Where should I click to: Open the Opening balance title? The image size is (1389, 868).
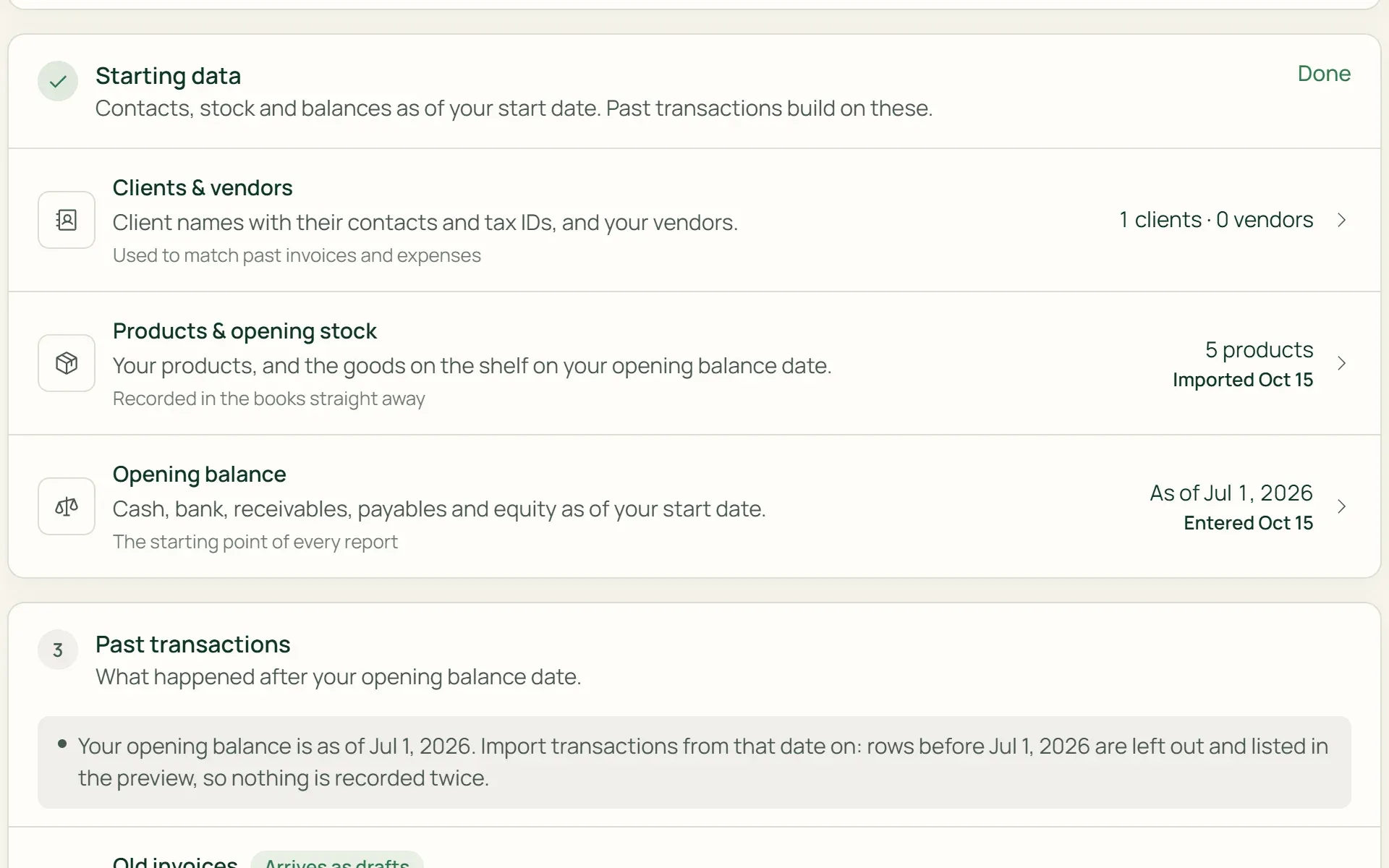(x=200, y=475)
